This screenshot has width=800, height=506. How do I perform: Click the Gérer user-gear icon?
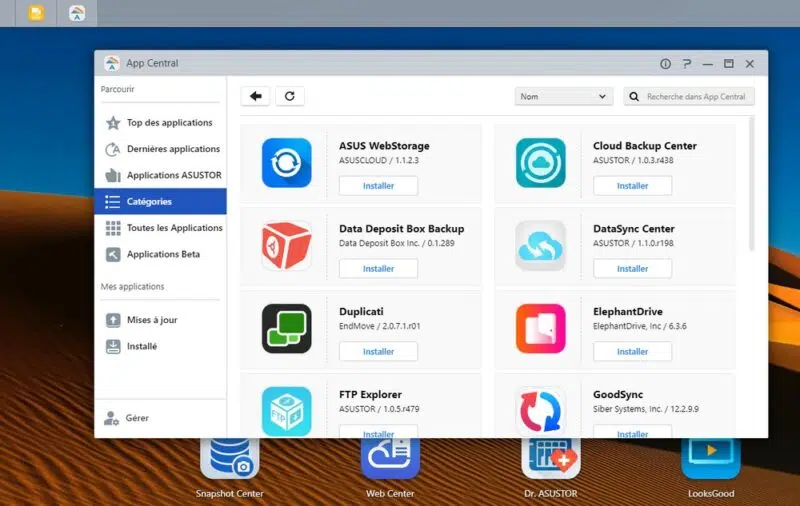click(111, 418)
